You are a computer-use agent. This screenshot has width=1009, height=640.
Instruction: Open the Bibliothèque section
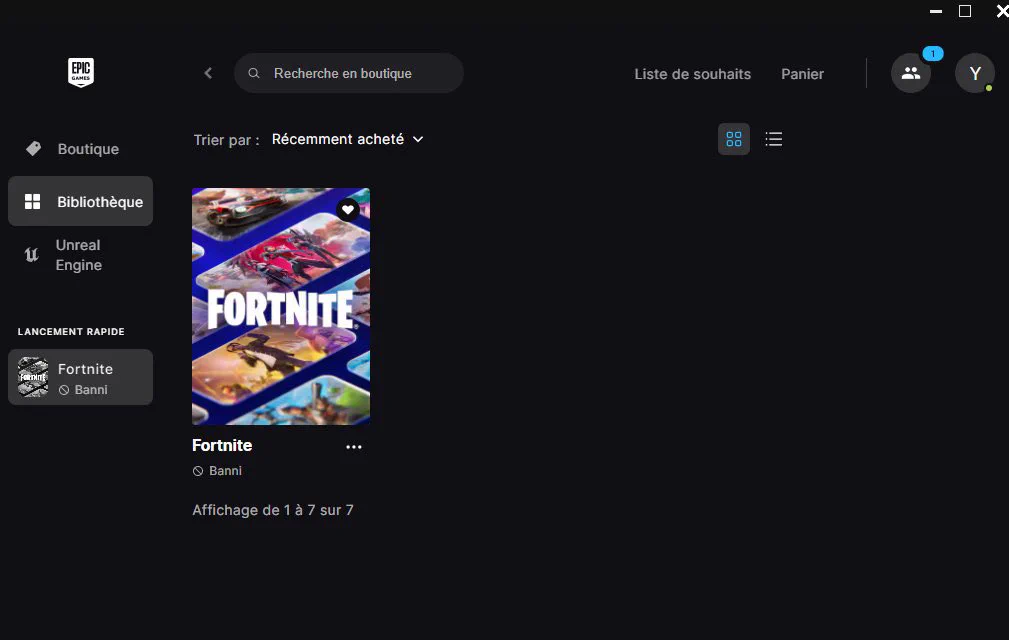tap(80, 201)
